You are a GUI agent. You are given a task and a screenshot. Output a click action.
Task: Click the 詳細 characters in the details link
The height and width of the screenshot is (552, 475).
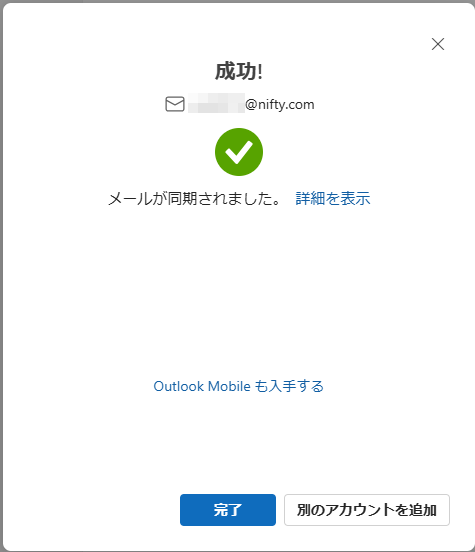click(x=310, y=199)
